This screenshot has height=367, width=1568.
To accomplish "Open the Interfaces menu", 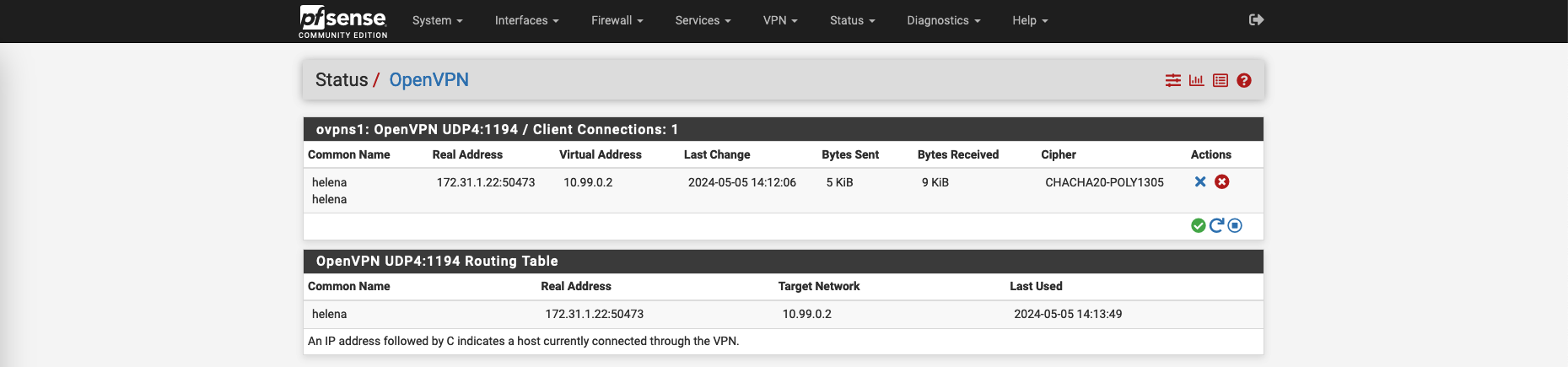I will (526, 21).
